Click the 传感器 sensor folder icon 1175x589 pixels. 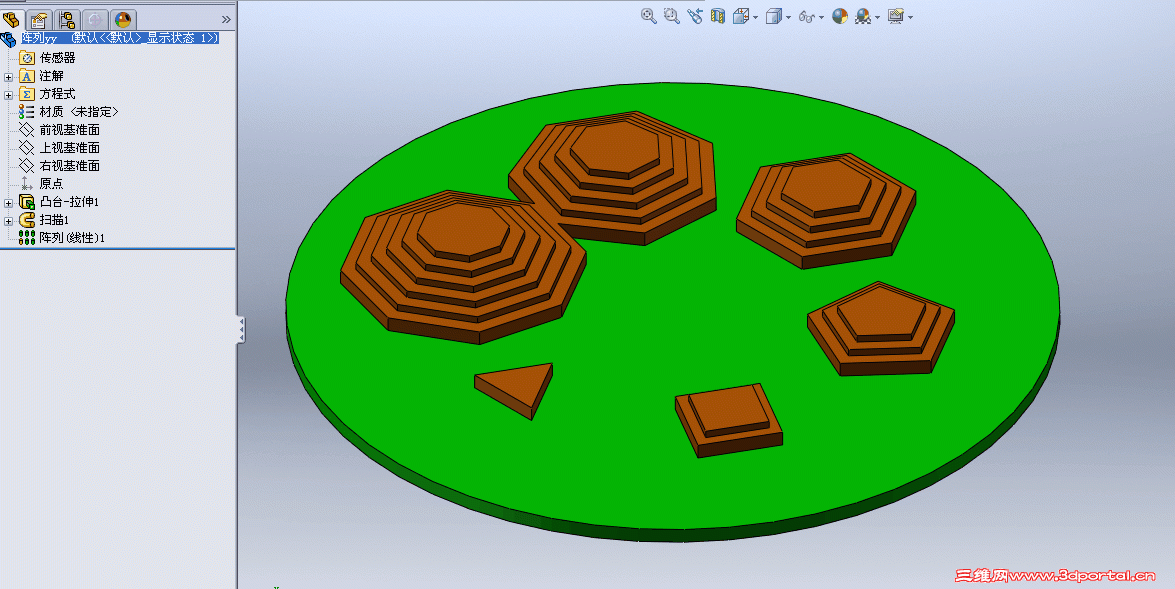pos(27,58)
